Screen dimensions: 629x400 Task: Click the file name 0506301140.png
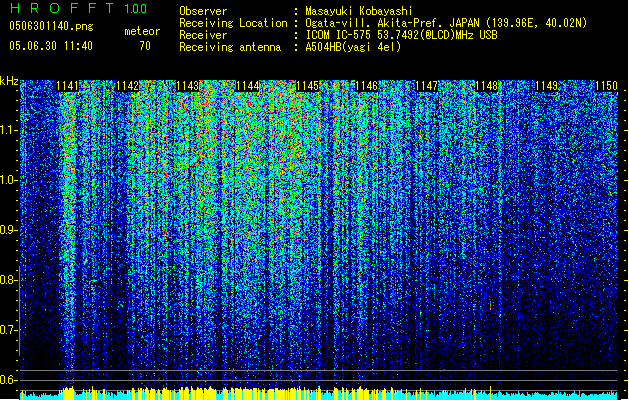pos(51,26)
